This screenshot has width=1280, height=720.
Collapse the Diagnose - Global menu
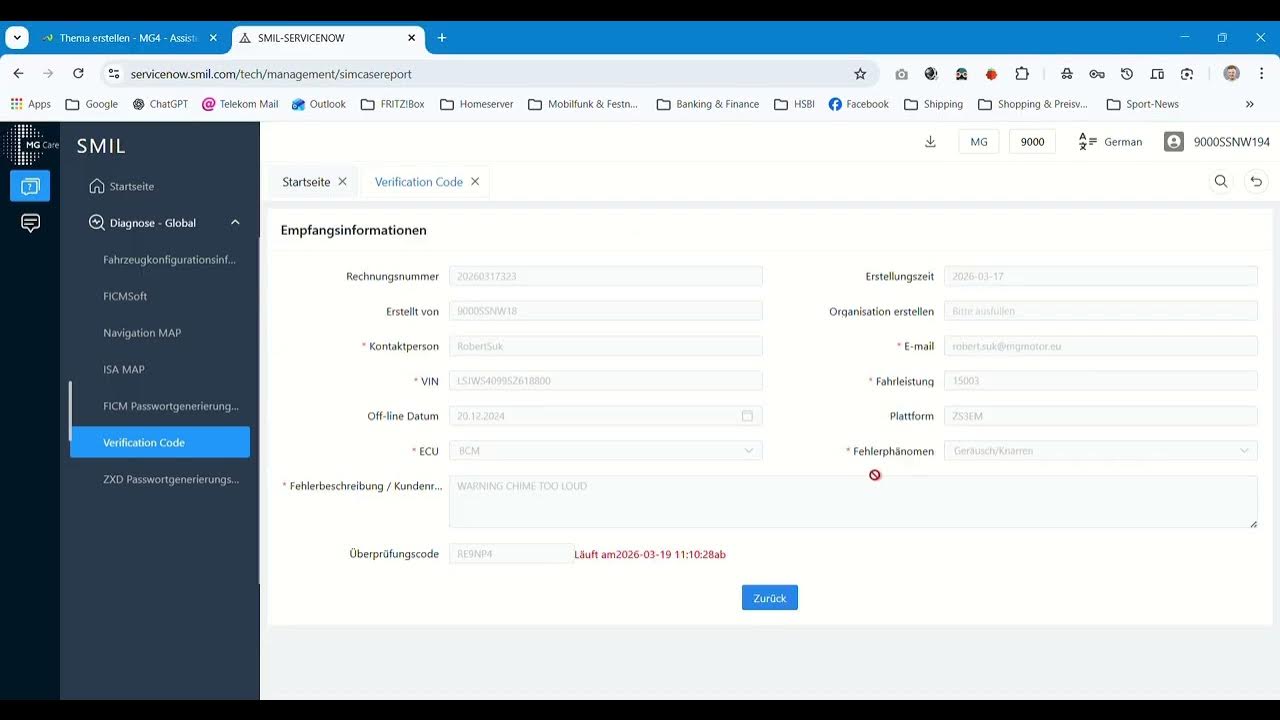coord(235,223)
